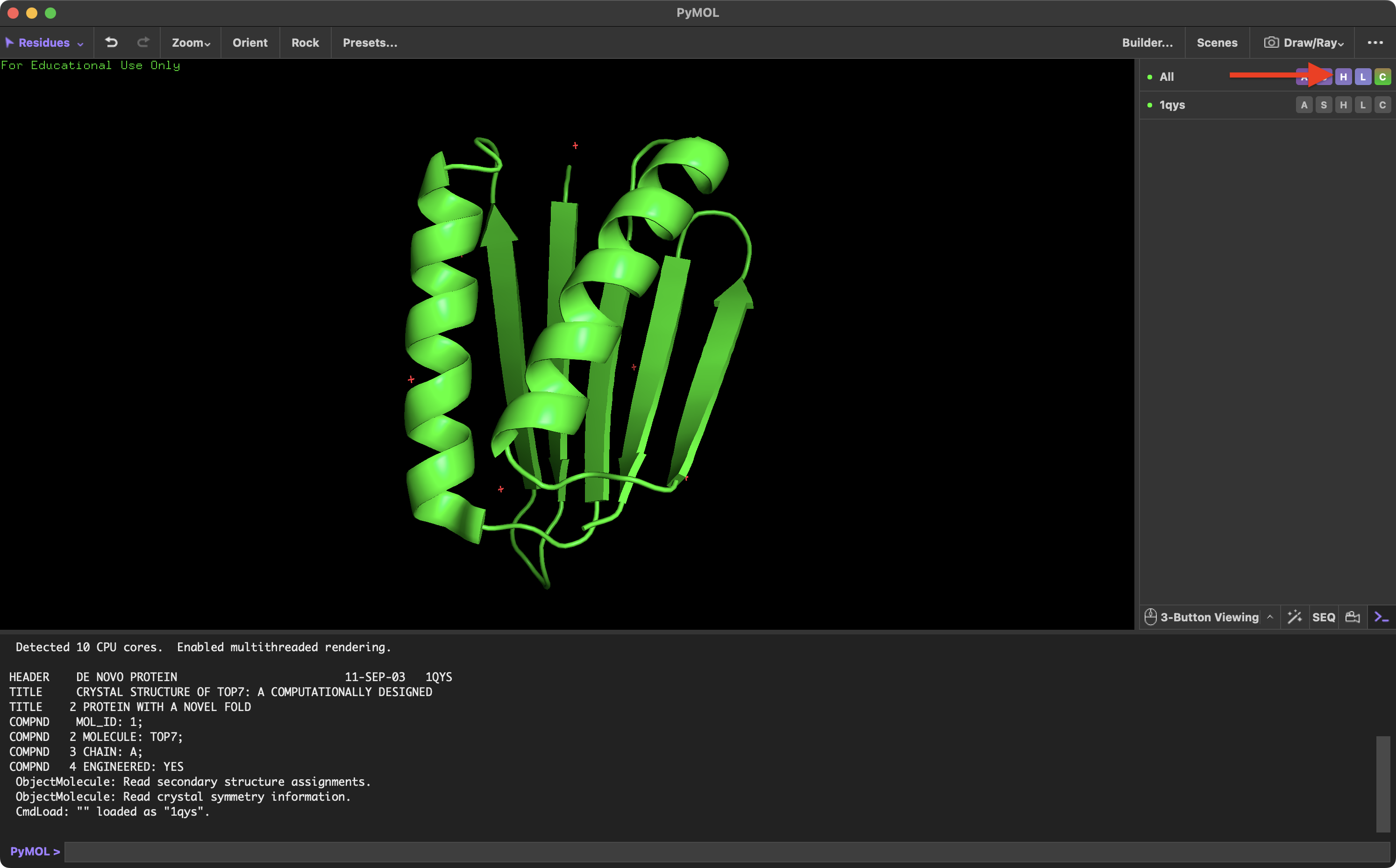This screenshot has height=868, width=1396.
Task: Open the Zoom dropdown menu
Action: (191, 43)
